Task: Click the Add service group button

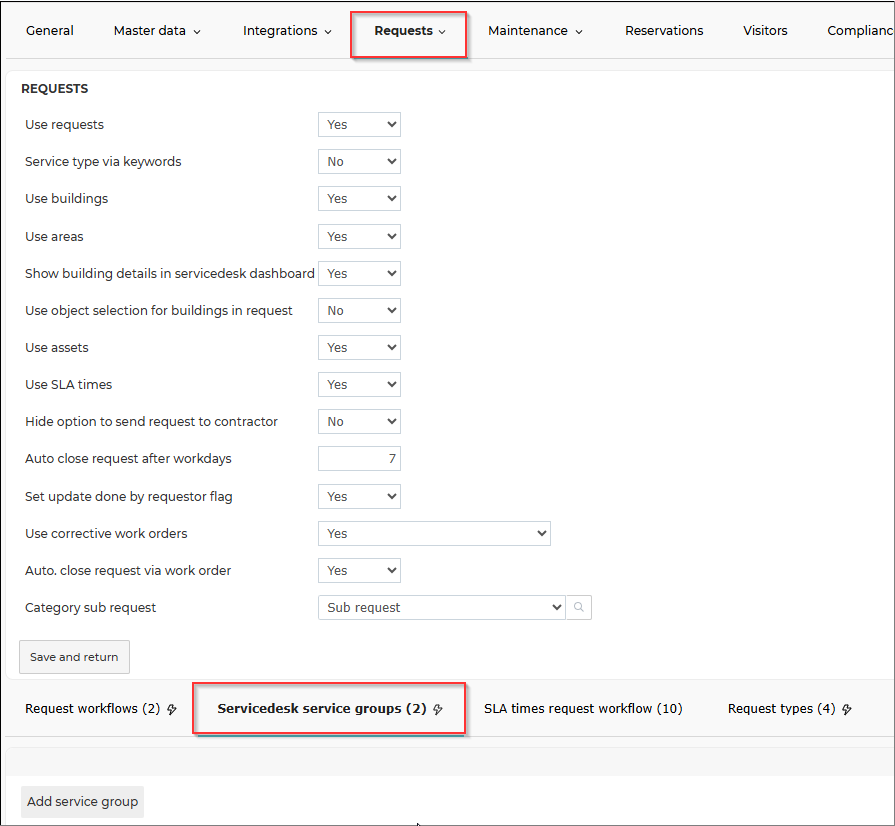Action: [x=82, y=801]
